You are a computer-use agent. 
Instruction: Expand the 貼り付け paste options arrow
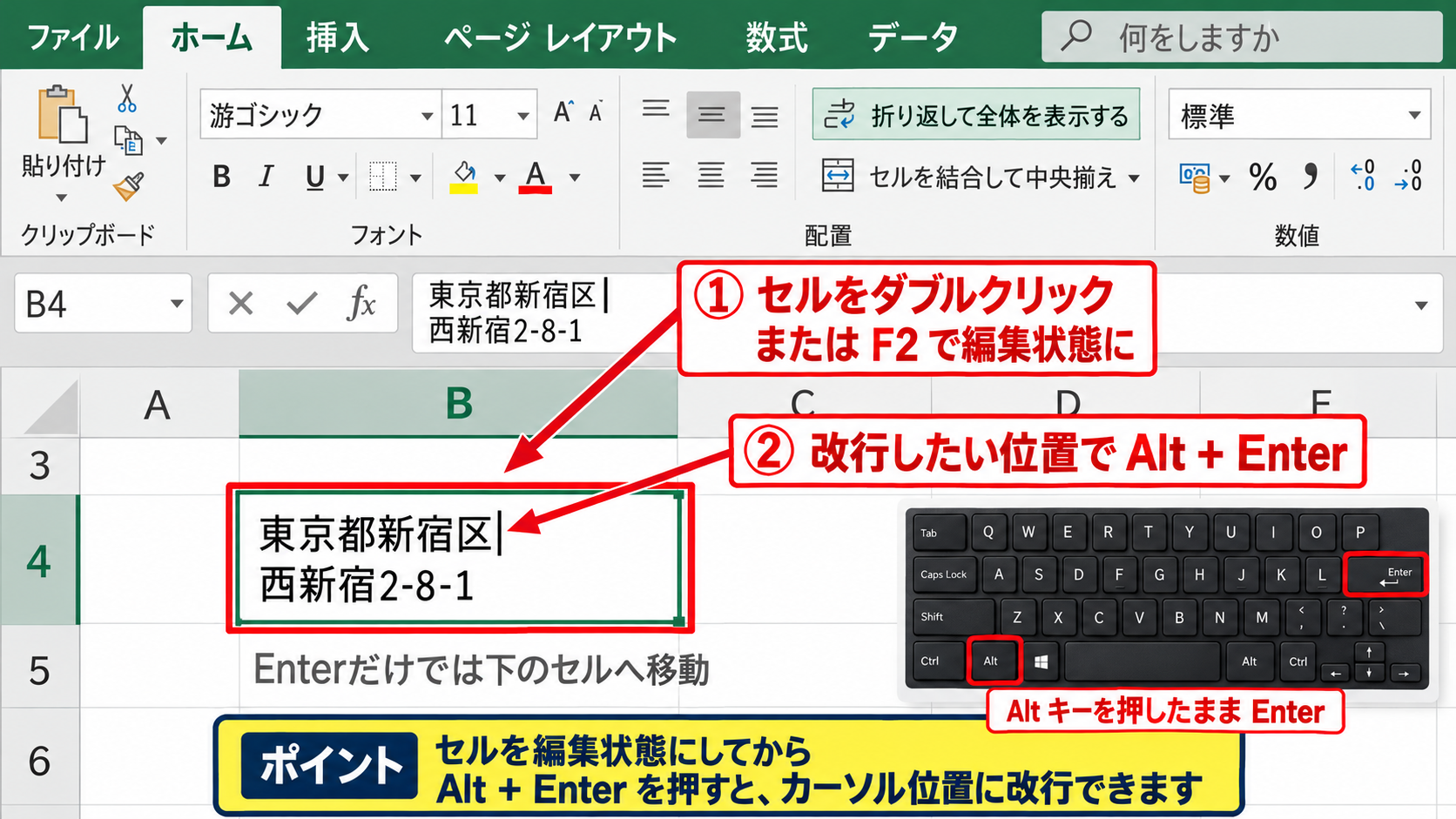(61, 198)
